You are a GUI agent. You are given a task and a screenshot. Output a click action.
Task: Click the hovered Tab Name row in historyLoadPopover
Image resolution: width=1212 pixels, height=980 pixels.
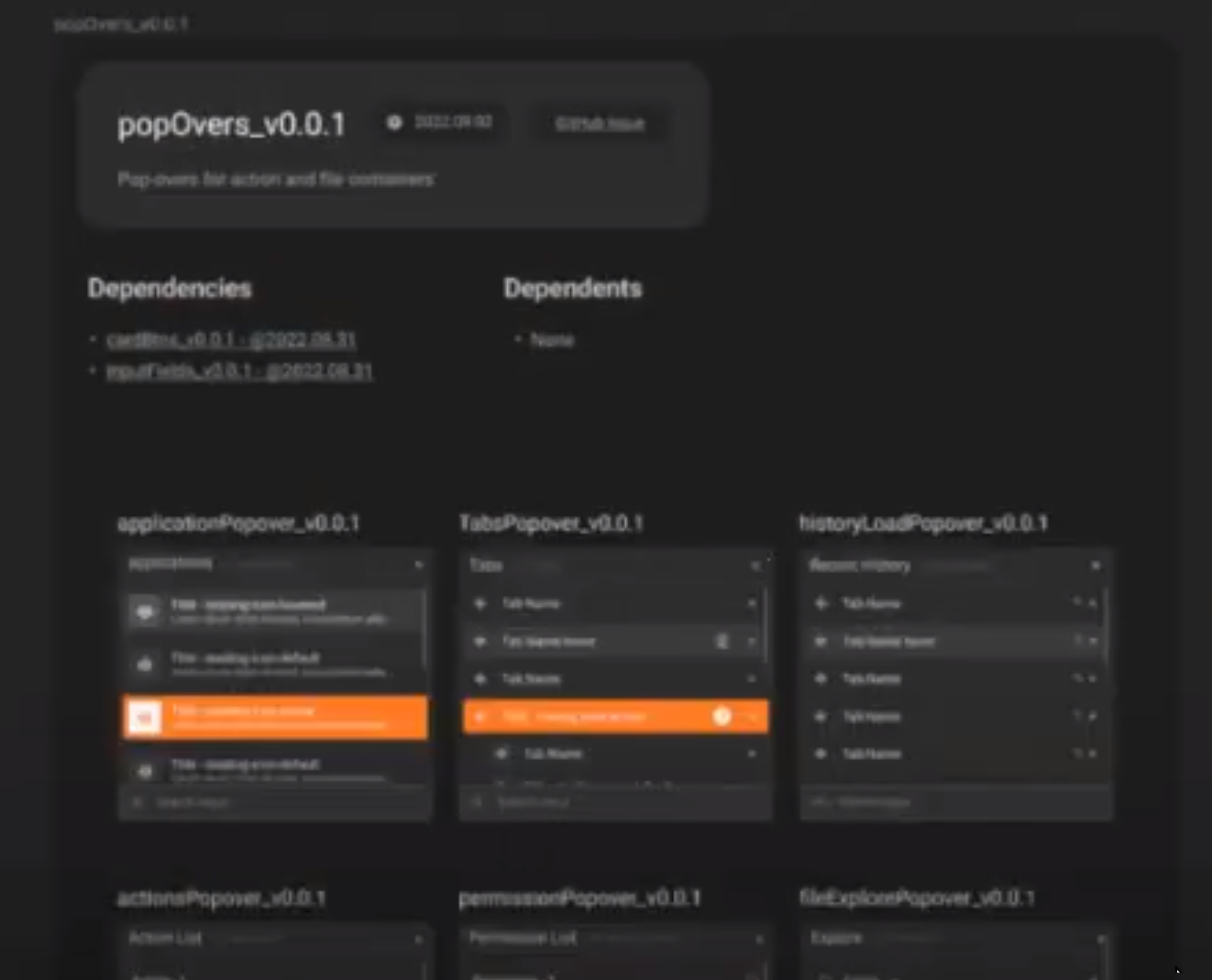(954, 641)
